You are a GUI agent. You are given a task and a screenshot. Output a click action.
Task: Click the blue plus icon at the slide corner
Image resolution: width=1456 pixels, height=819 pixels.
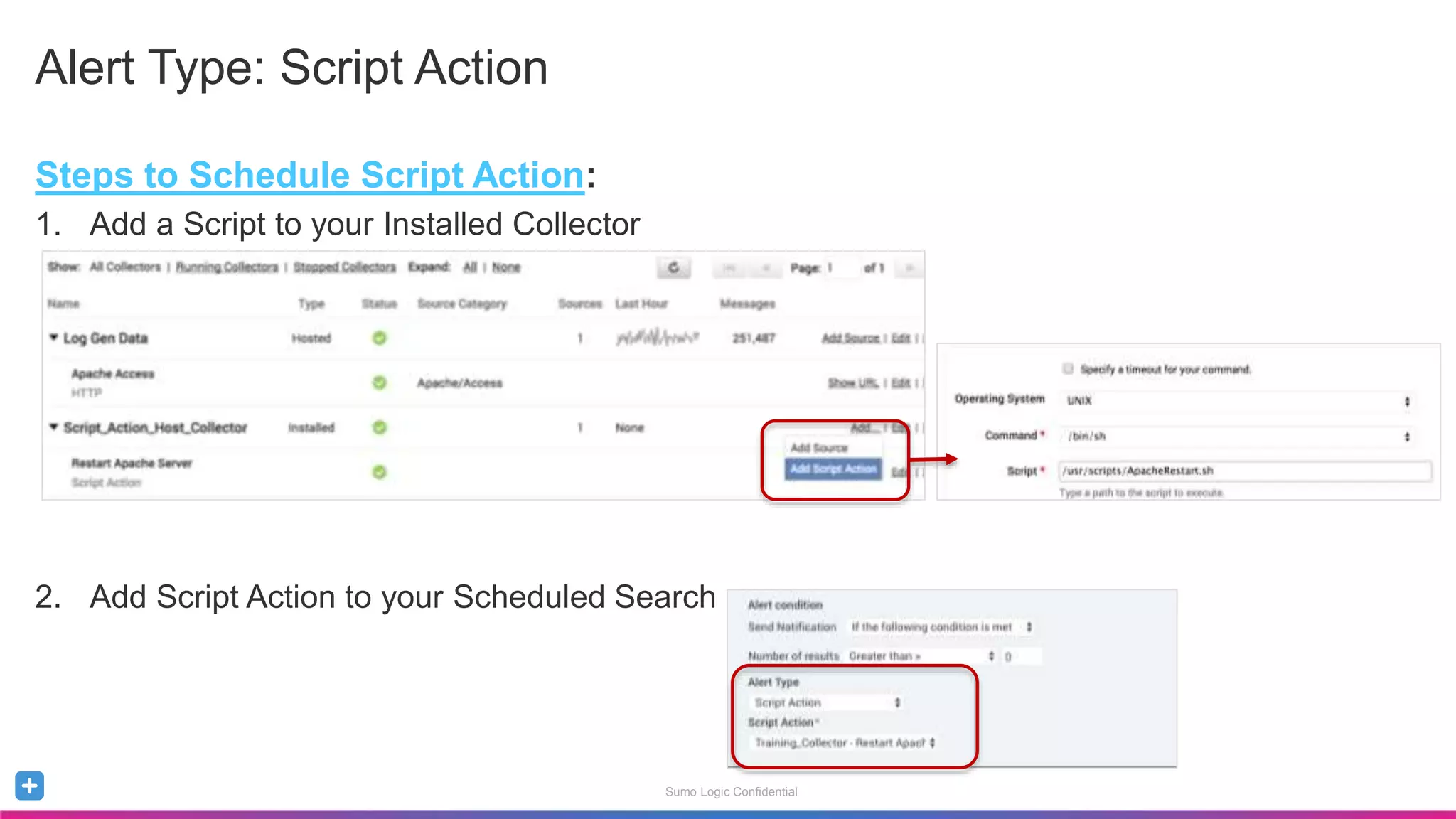click(x=29, y=786)
